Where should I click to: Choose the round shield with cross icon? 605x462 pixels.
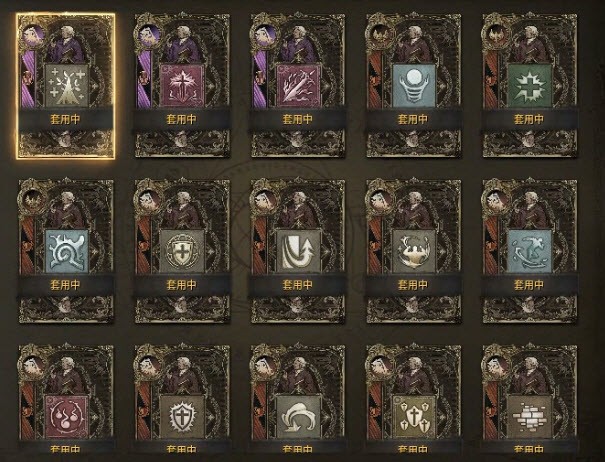pyautogui.click(x=182, y=251)
